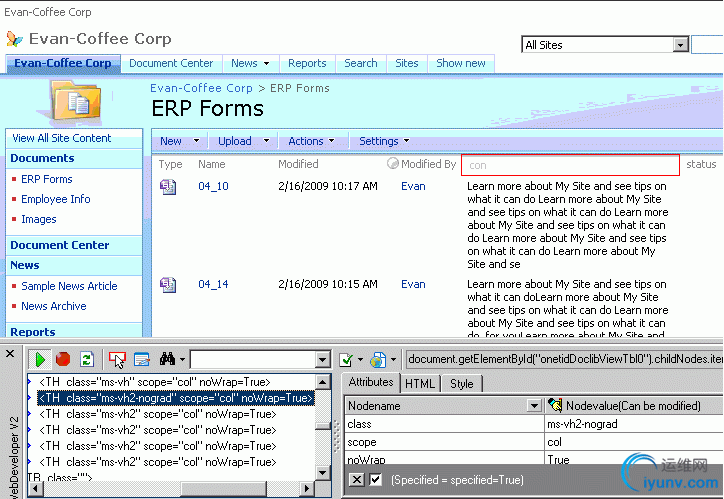
Task: Click Evan in the 04_10 row
Action: 413,186
